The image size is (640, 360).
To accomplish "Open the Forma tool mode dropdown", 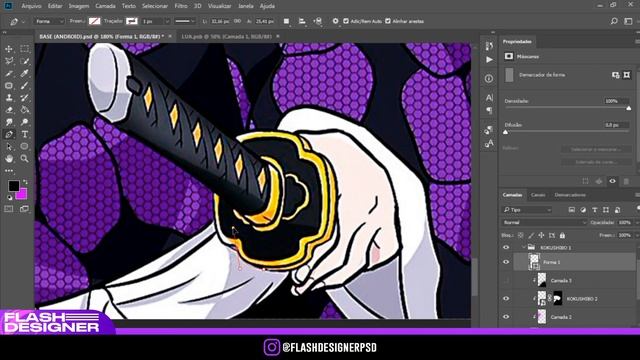I will (49, 21).
